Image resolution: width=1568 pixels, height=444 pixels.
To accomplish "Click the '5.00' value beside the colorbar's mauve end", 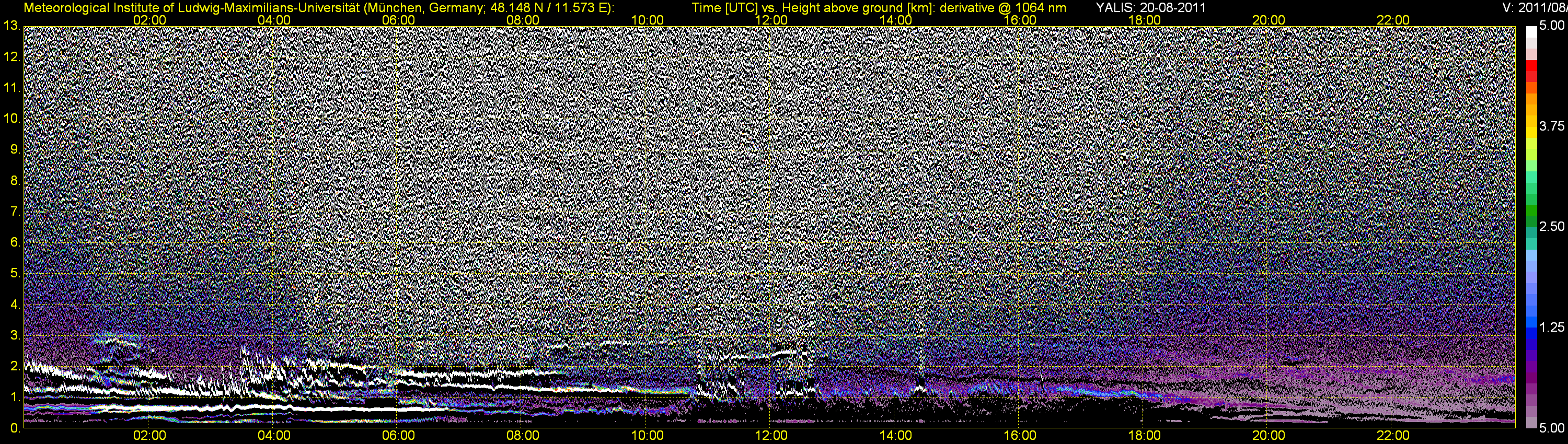I will click(1552, 428).
